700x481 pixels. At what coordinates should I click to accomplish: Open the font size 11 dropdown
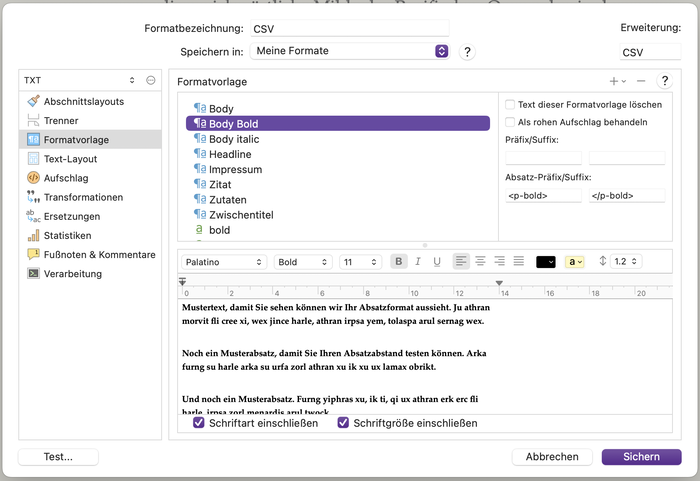coord(360,262)
